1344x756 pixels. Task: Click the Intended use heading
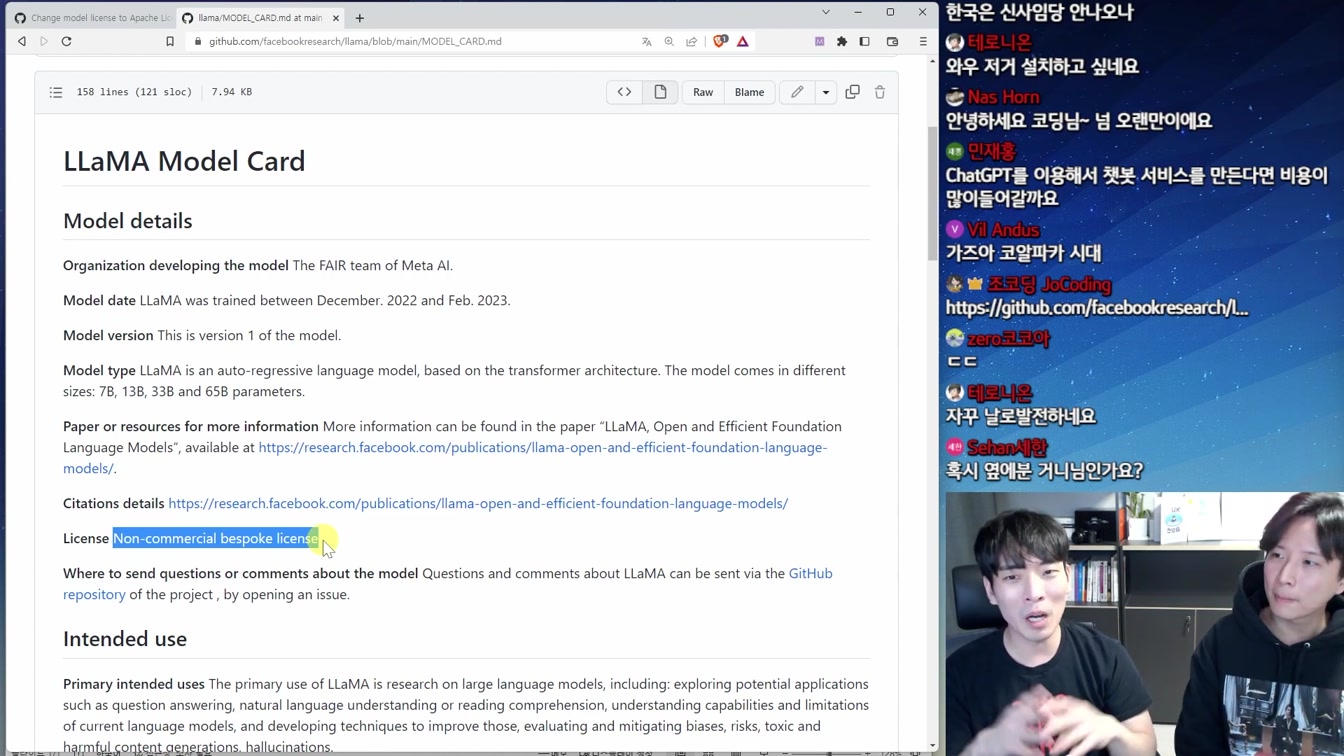[125, 639]
